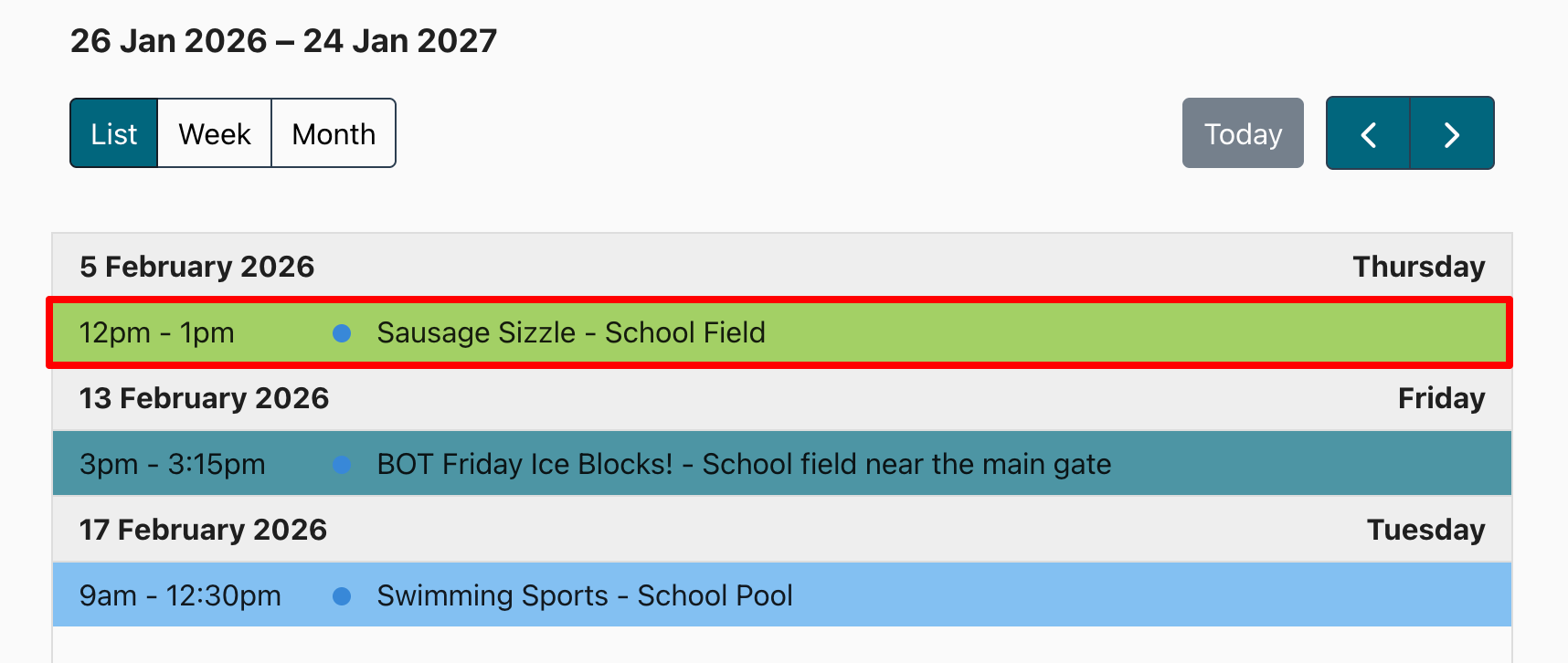
Task: Go to the next date range
Action: 1452,134
